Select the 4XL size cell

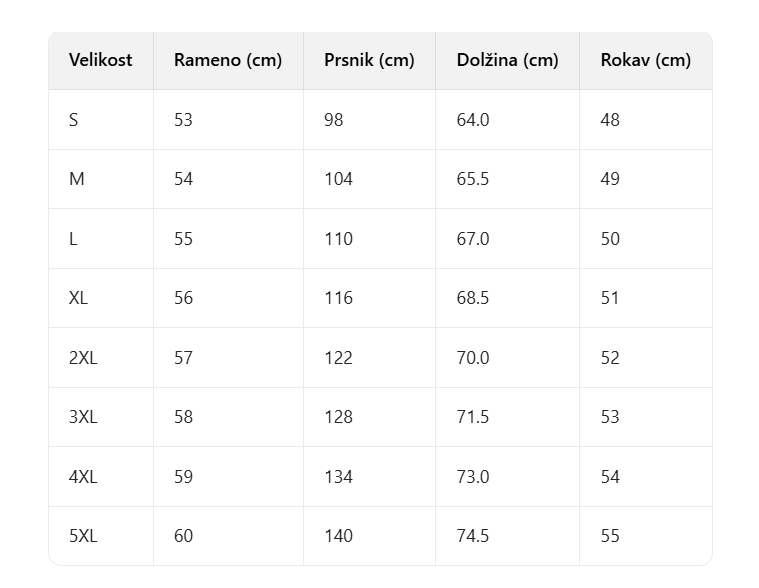[x=83, y=477]
